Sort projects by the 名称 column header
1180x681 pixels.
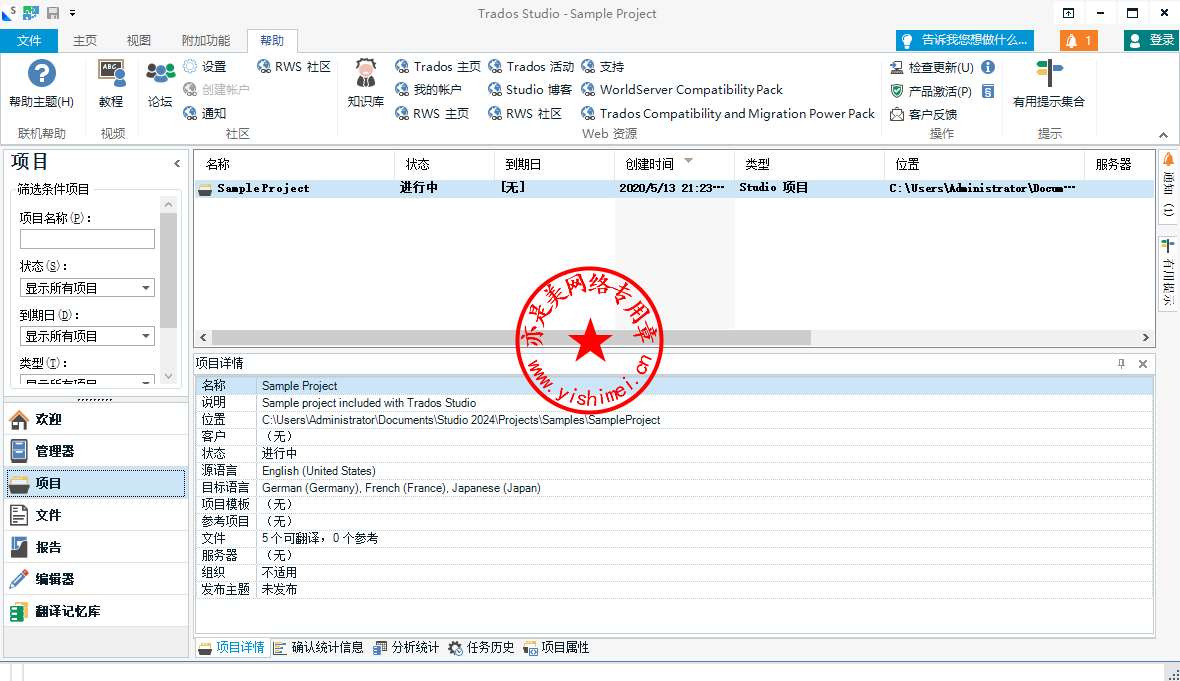294,164
